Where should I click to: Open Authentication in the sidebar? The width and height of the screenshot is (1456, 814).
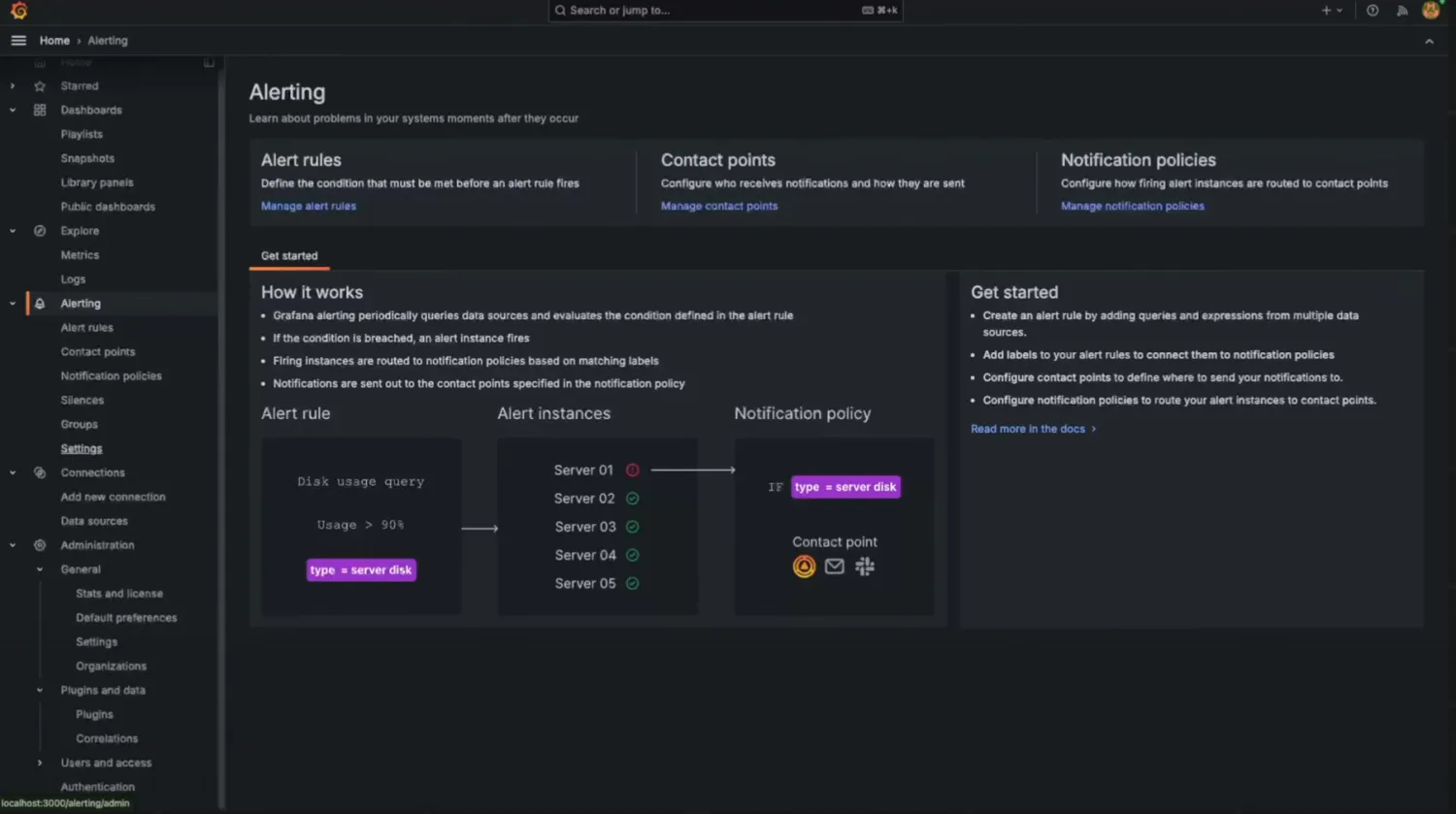98,787
